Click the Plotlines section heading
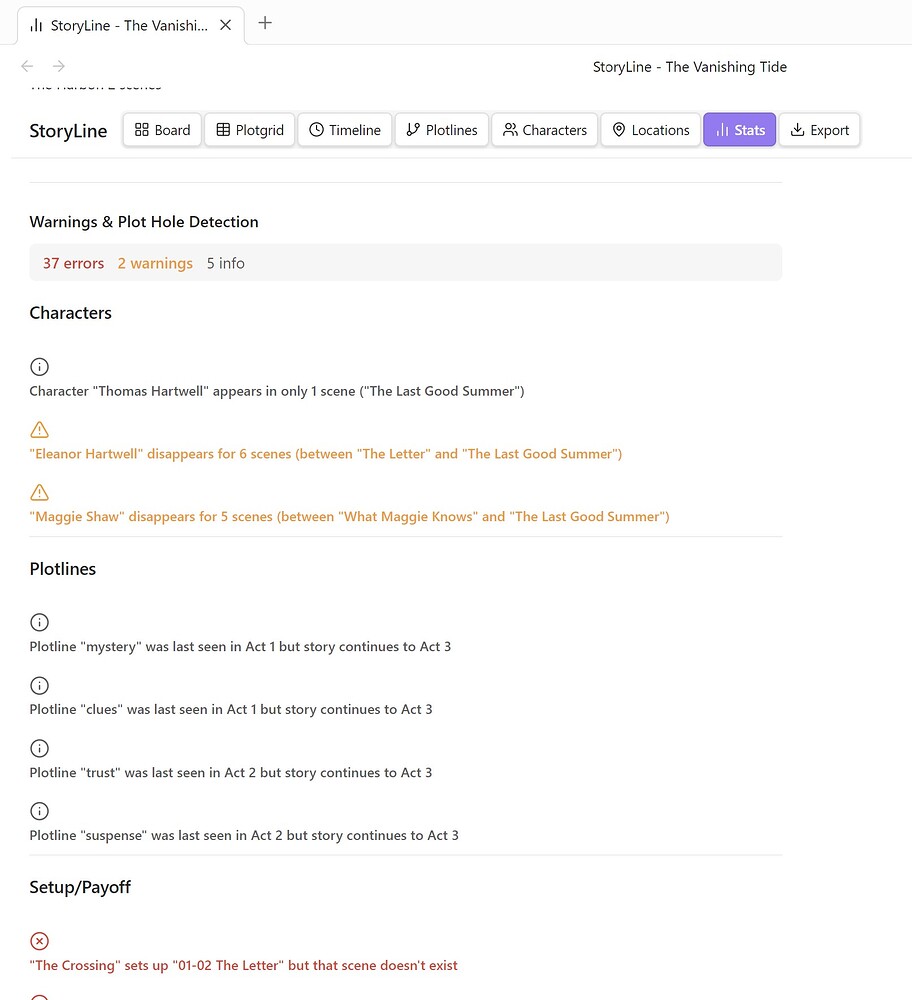 (63, 569)
